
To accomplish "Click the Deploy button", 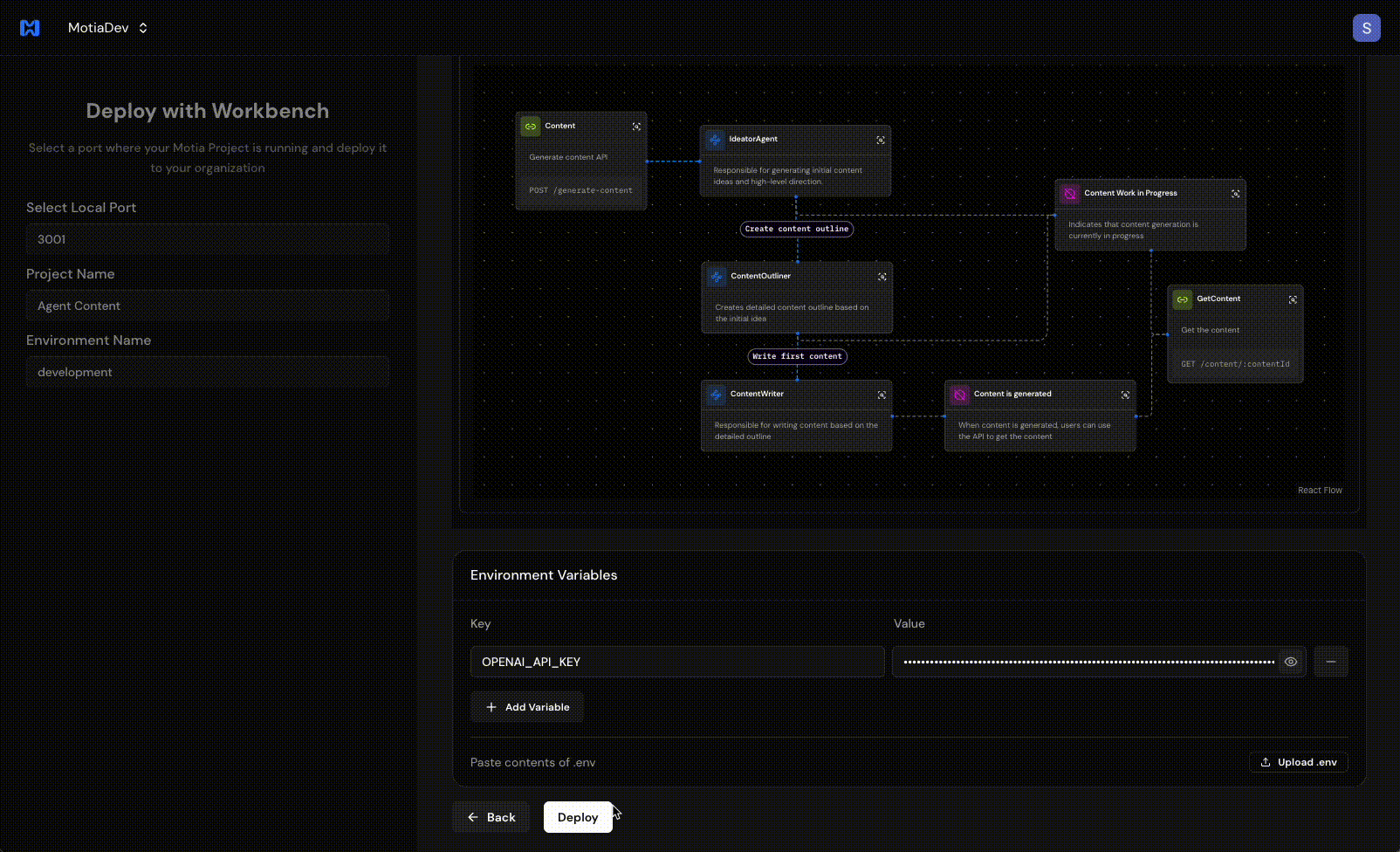I will click(577, 817).
